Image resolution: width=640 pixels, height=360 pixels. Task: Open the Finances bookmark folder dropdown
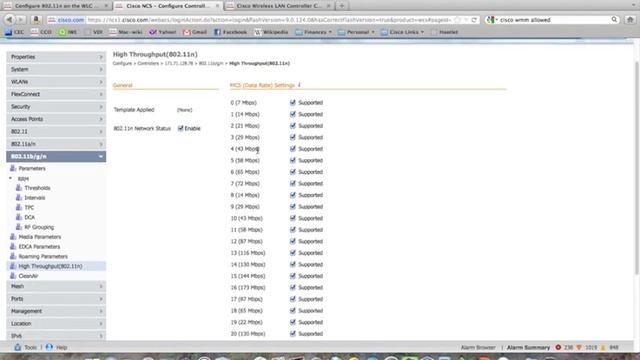tap(313, 32)
